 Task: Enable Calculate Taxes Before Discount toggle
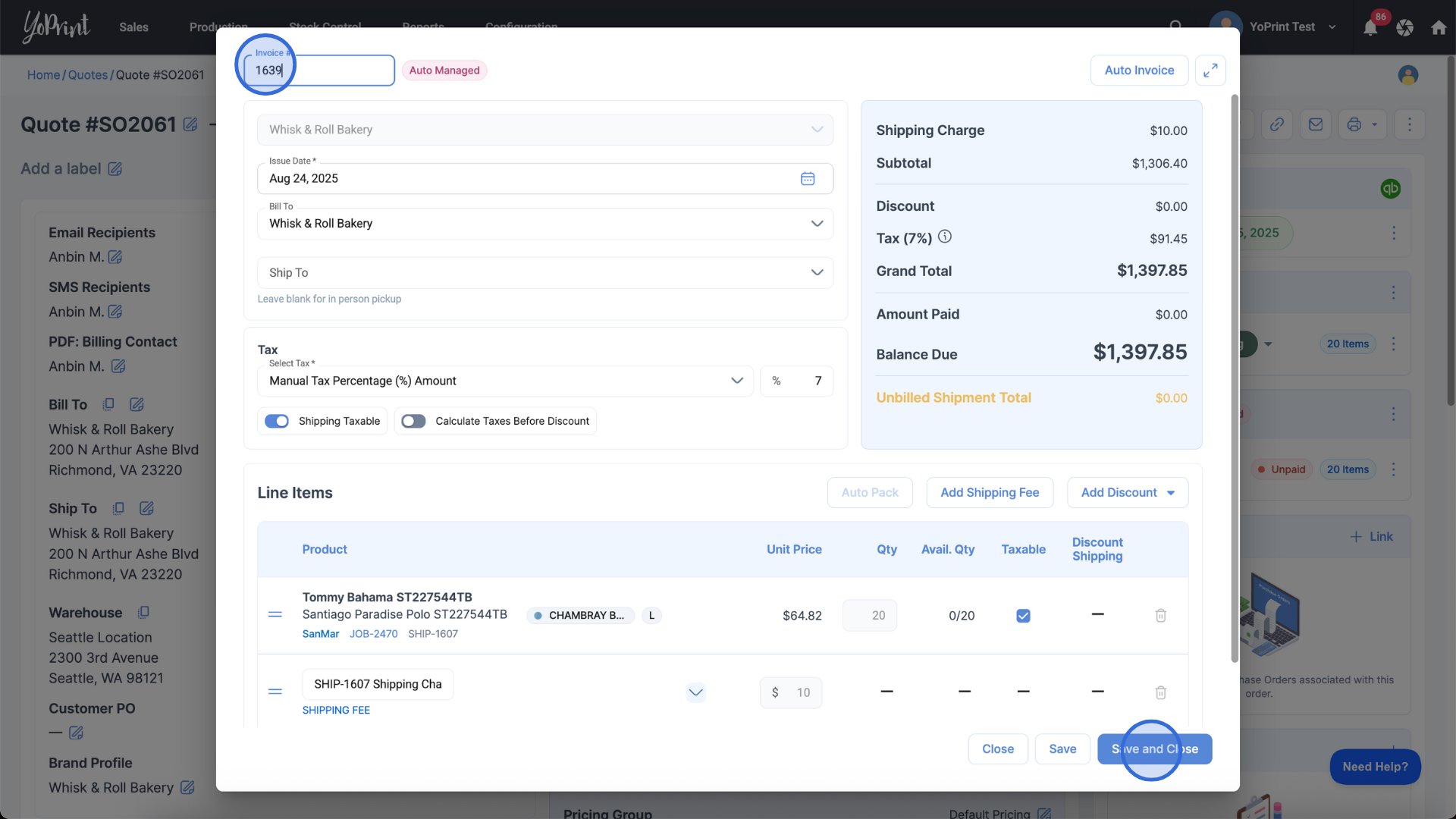pyautogui.click(x=413, y=422)
